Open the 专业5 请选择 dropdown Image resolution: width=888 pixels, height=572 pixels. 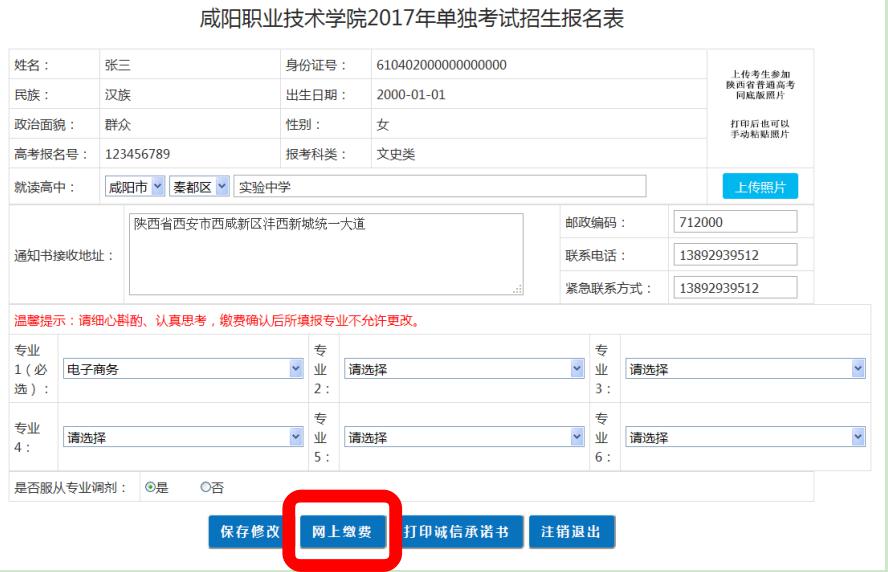tap(464, 437)
